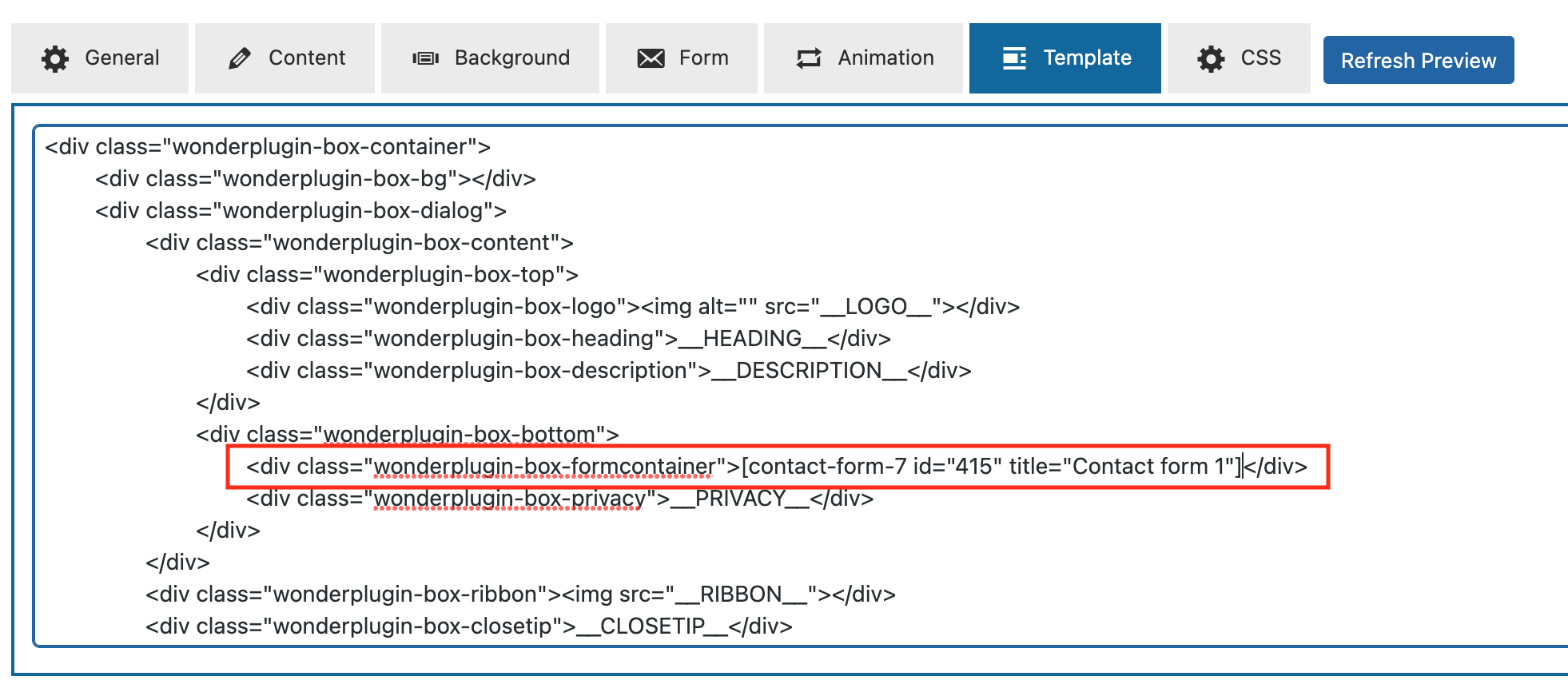Click the layout icon on the Template tab
Screen dimensions: 1568x700
click(1014, 59)
